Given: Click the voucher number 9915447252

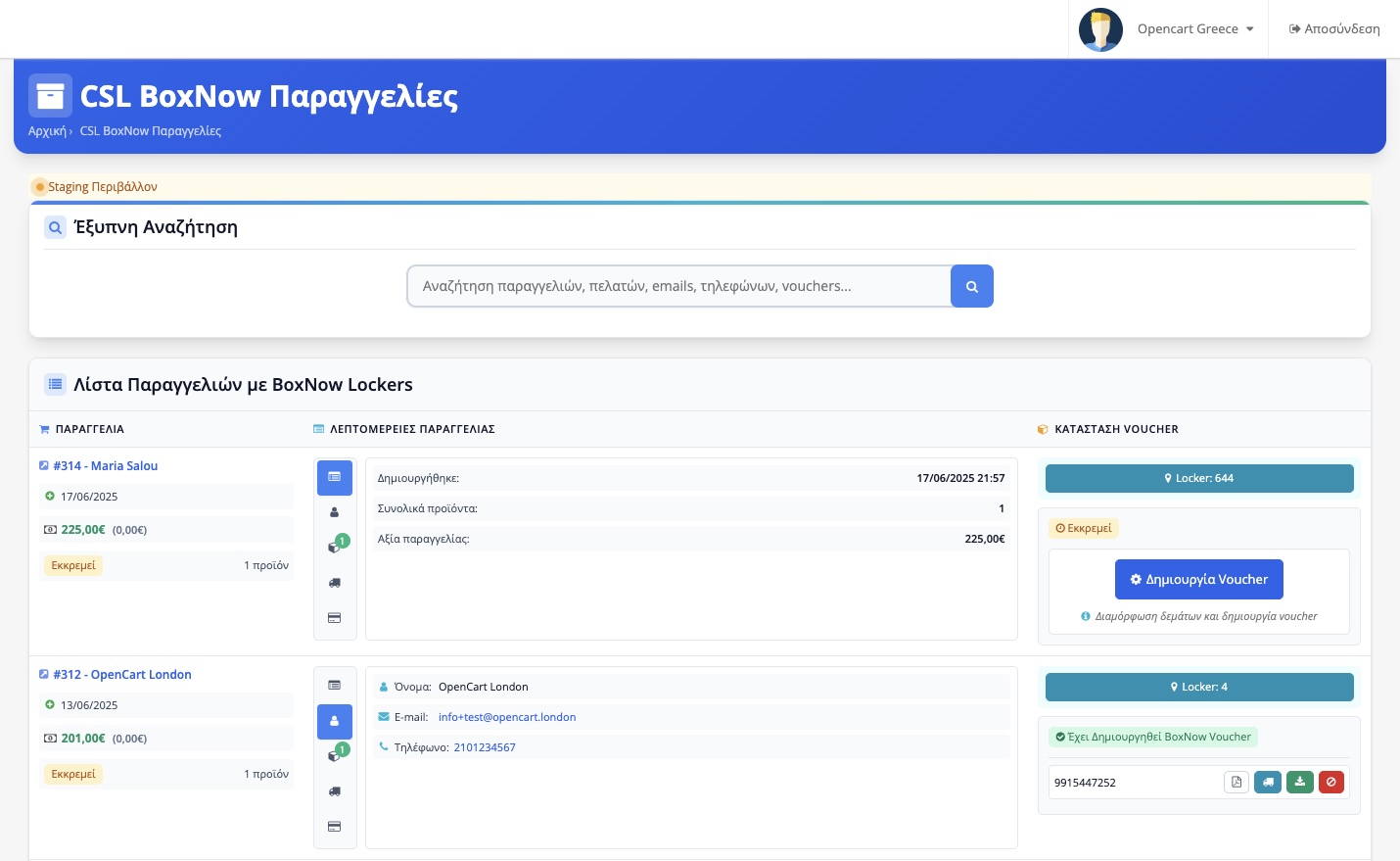Looking at the screenshot, I should pyautogui.click(x=1085, y=783).
